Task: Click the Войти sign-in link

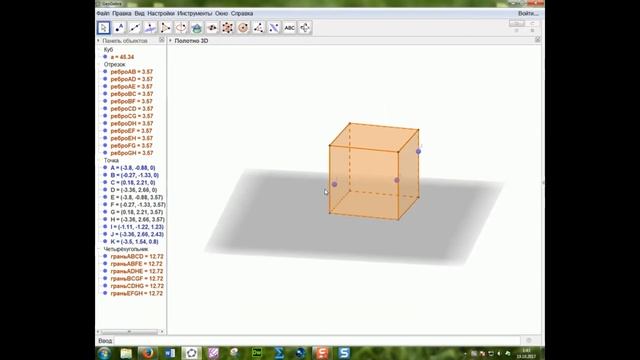Action: click(x=528, y=13)
